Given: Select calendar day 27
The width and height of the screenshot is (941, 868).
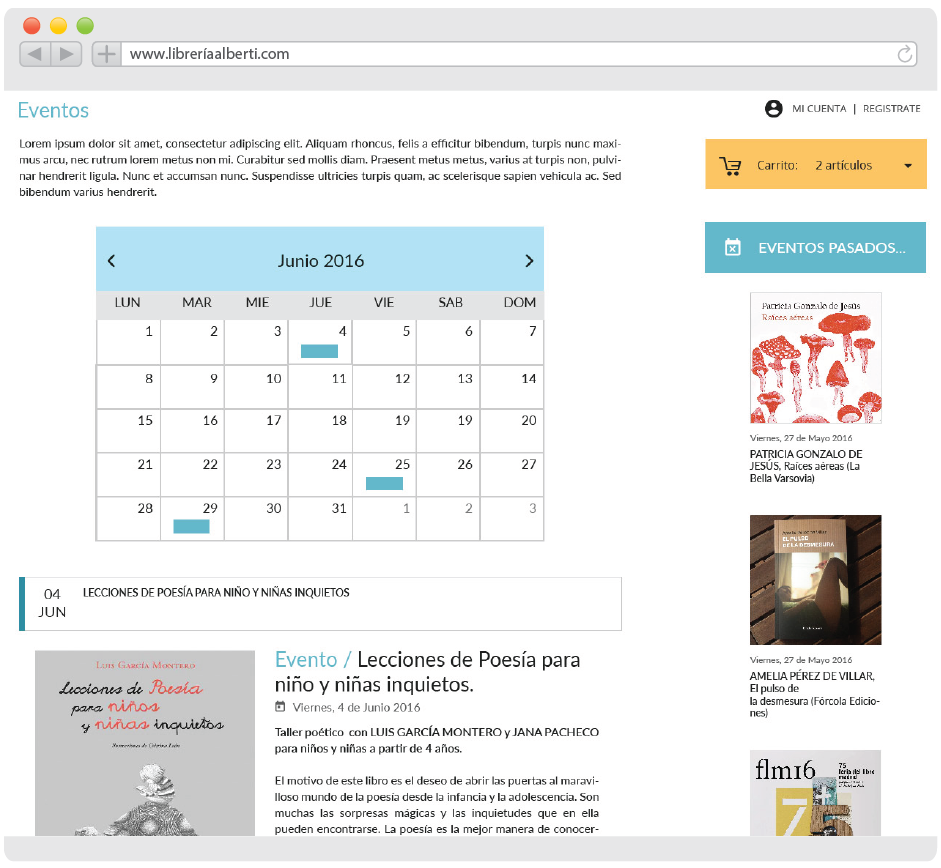Looking at the screenshot, I should point(512,475).
